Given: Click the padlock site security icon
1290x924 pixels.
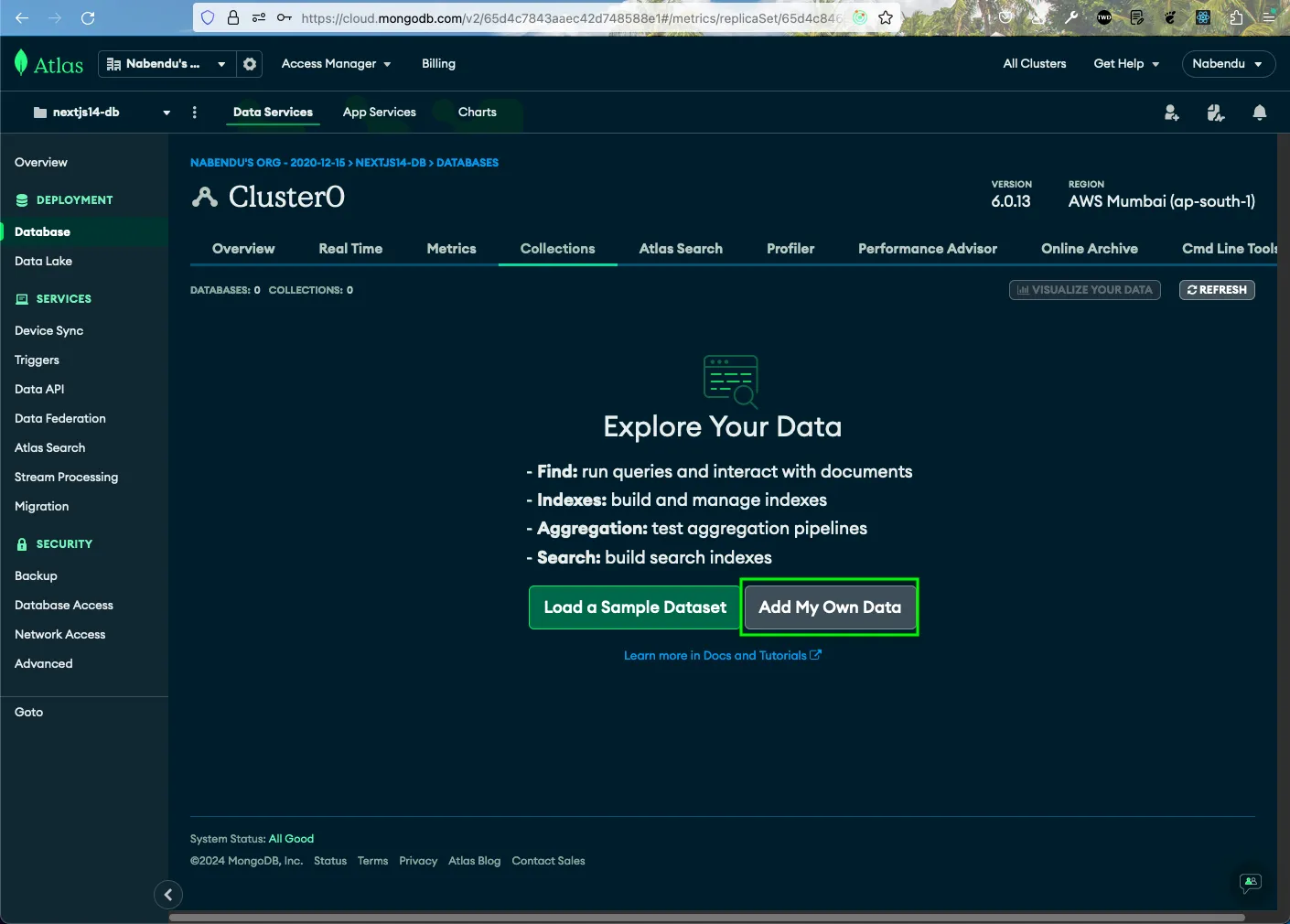Looking at the screenshot, I should coord(233,17).
